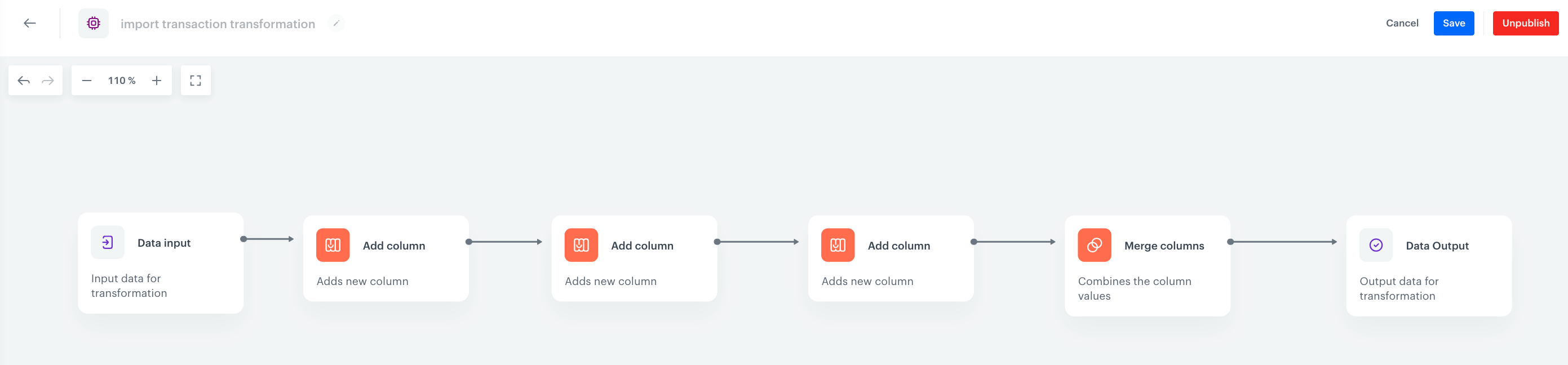Click the redo arrow

(x=47, y=79)
